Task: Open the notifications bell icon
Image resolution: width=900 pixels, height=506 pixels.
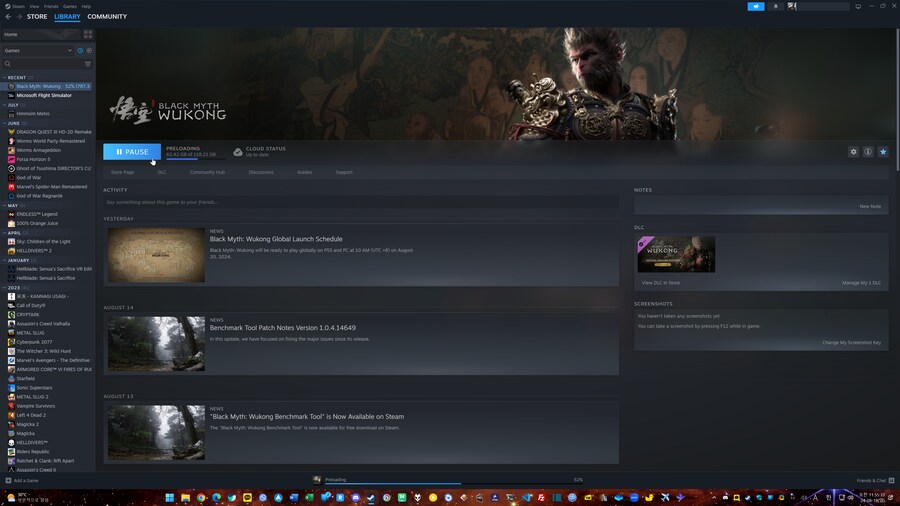Action: pyautogui.click(x=776, y=6)
